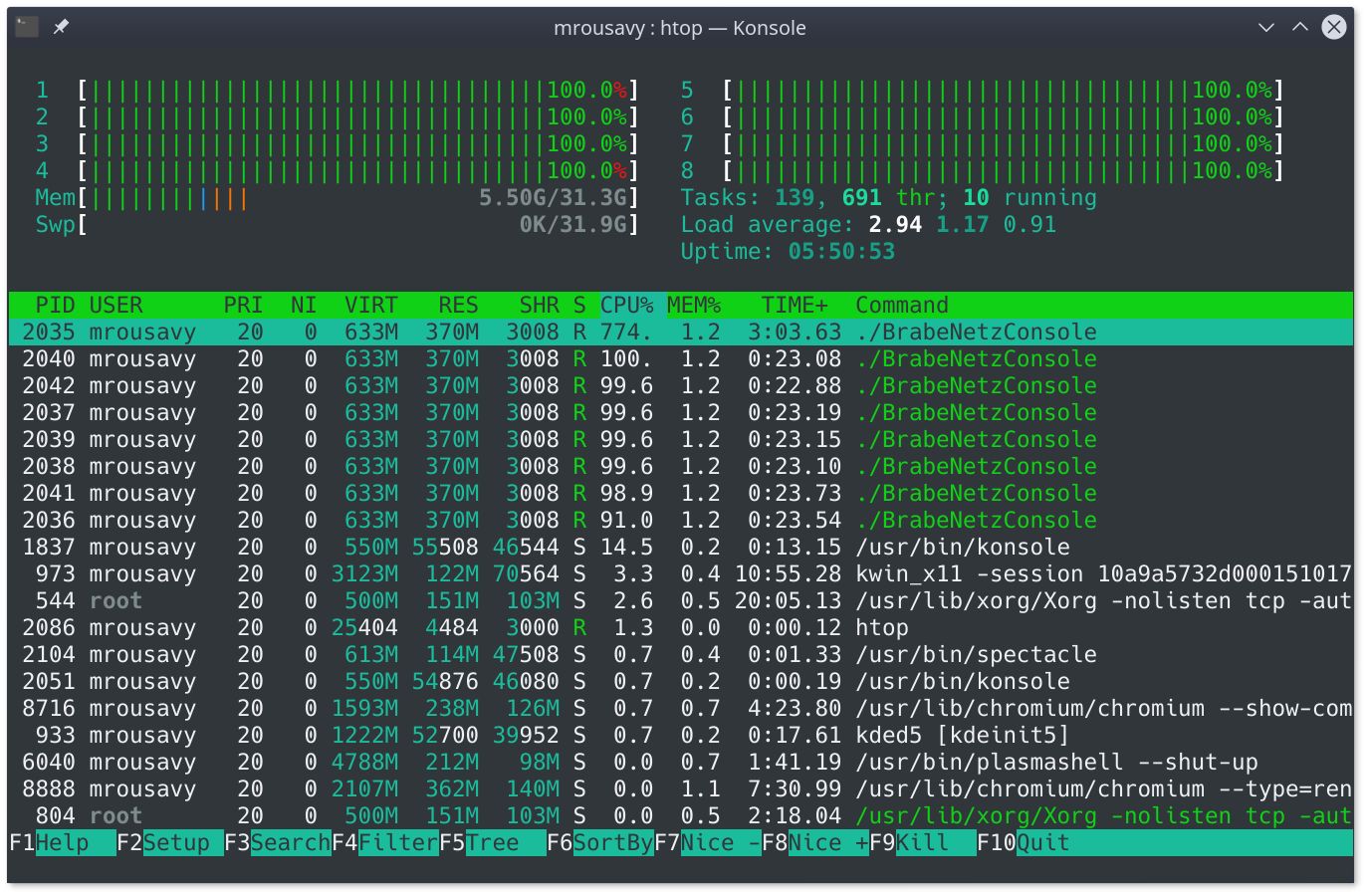
Task: Click the 774. CPU% value
Action: (626, 333)
